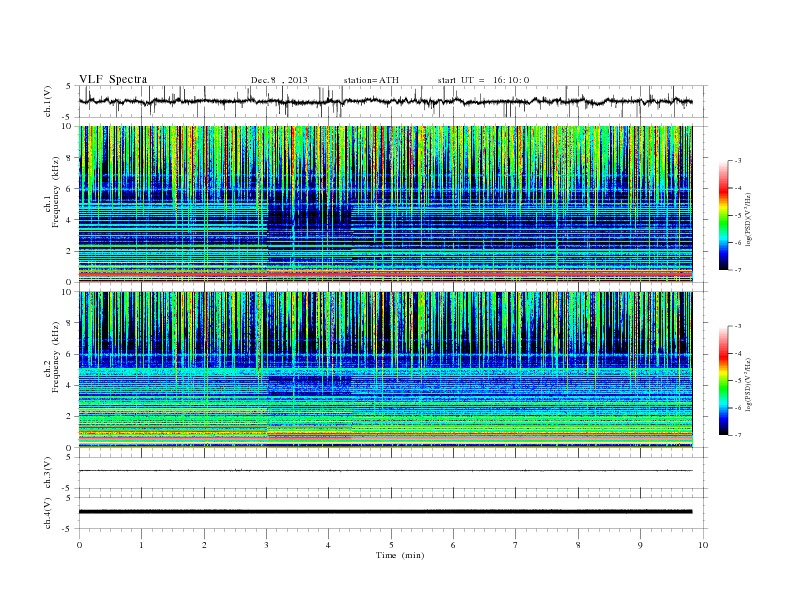Select the "start UT = 16:10:0" text
792x612 pixels.
coord(483,80)
